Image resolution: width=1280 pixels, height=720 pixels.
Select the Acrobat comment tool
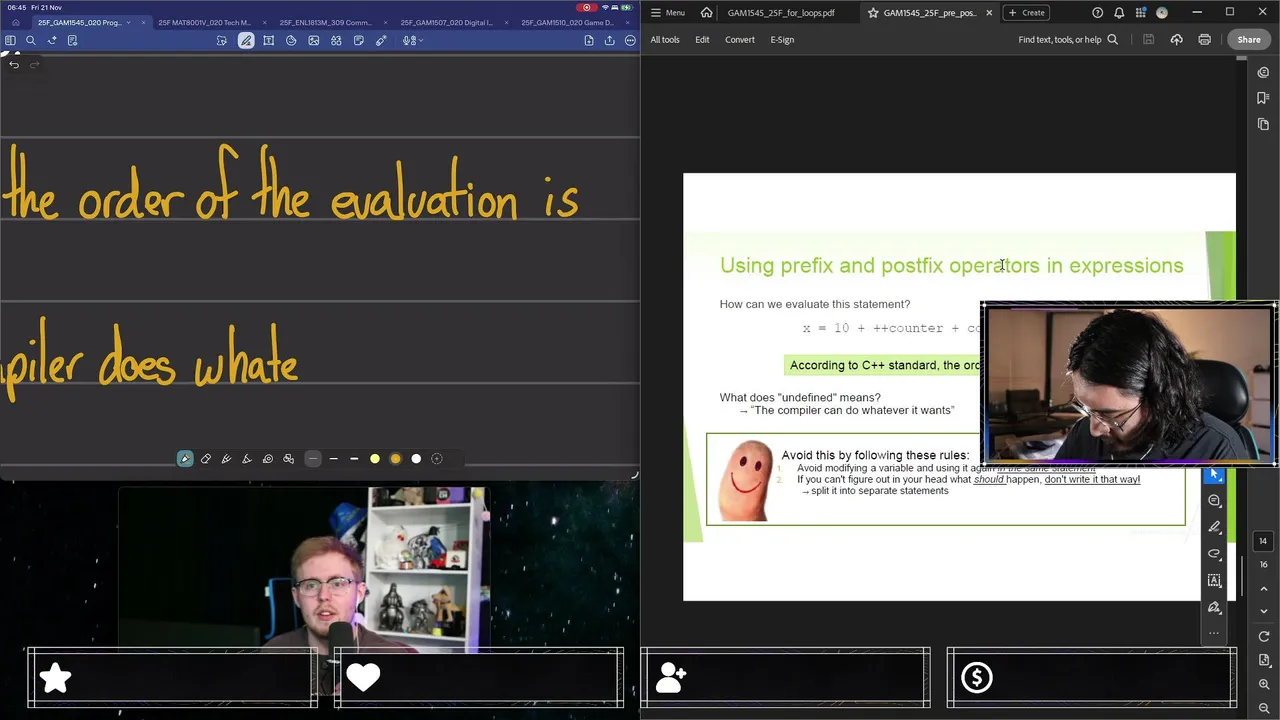tap(1215, 501)
